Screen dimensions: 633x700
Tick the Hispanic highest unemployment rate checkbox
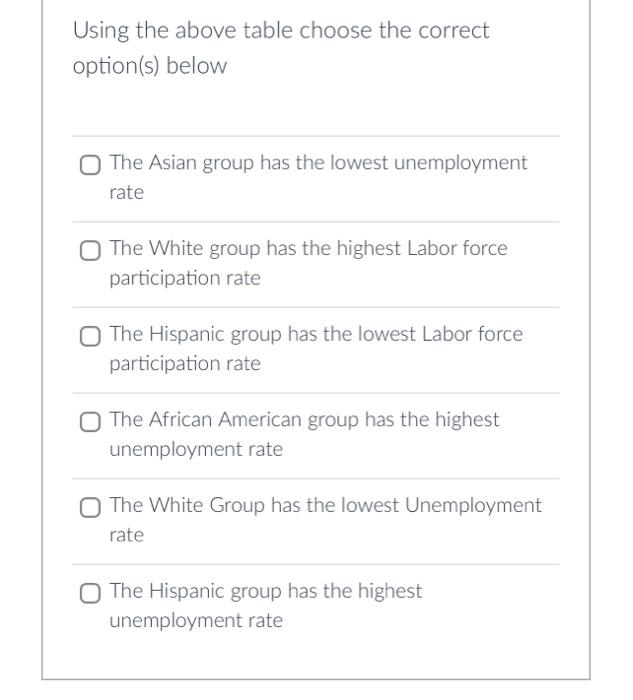(x=90, y=593)
